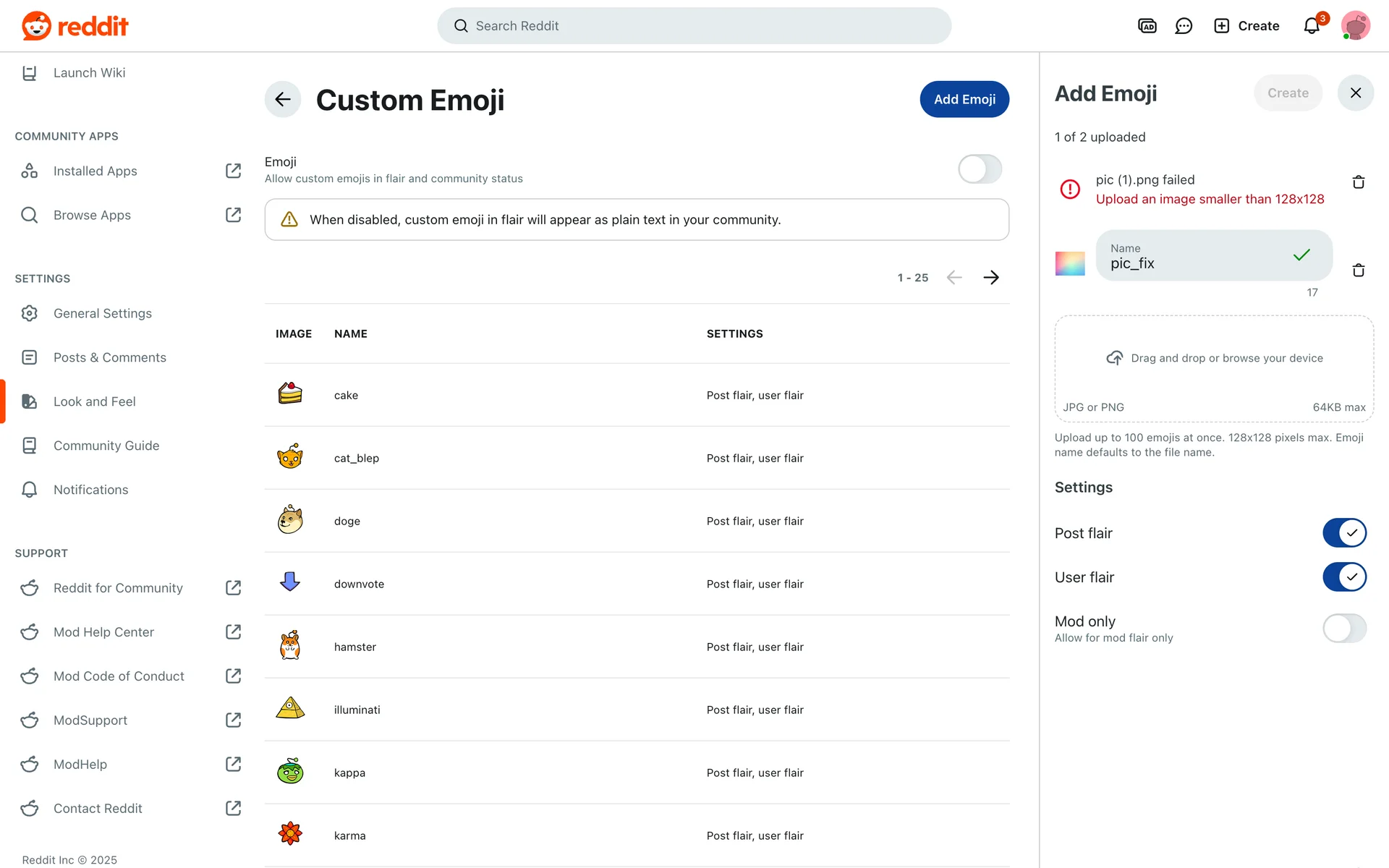Focus the Search Reddit field

(x=694, y=26)
